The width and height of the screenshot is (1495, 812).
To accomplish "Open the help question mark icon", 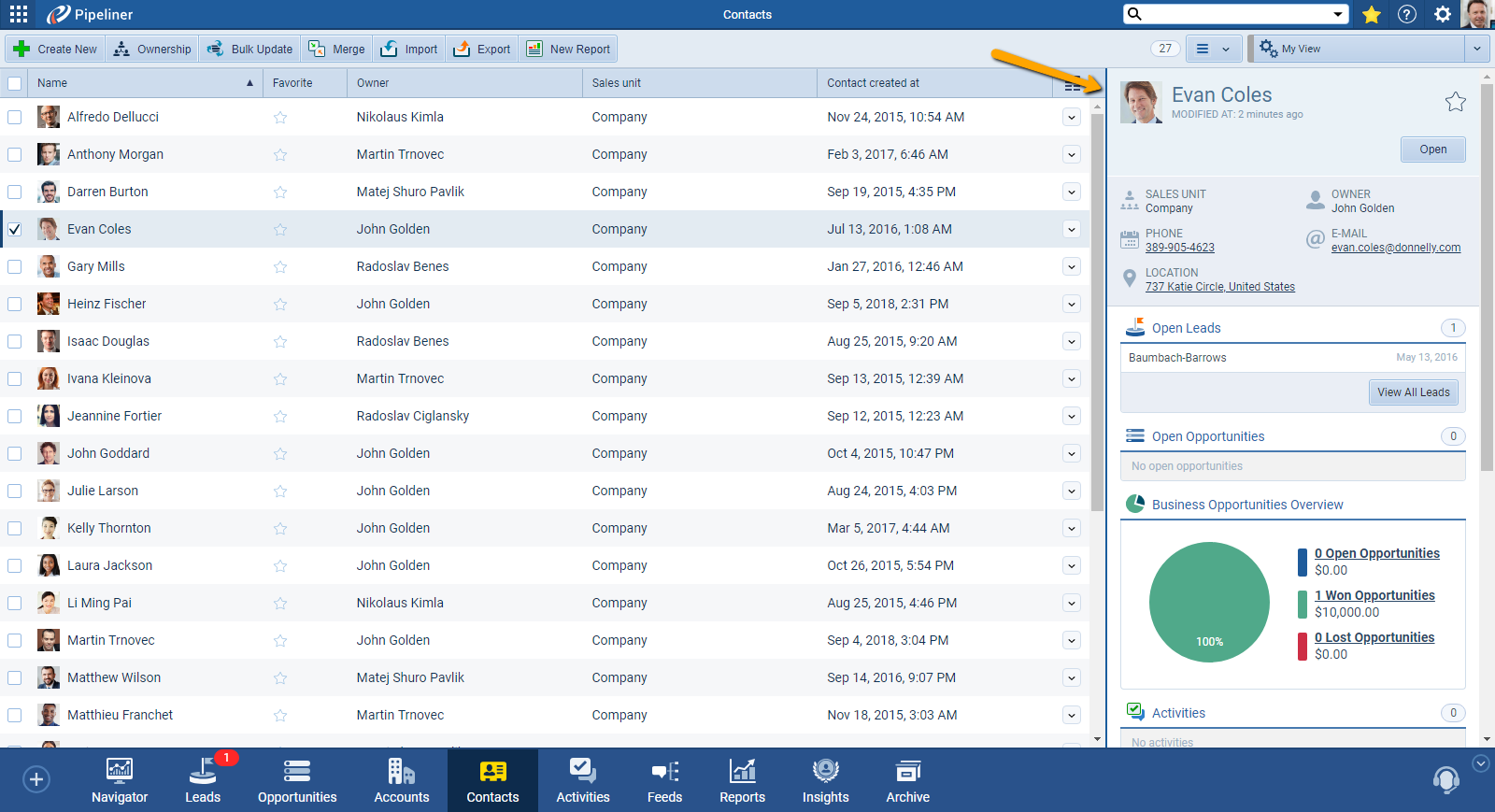I will (x=1407, y=14).
